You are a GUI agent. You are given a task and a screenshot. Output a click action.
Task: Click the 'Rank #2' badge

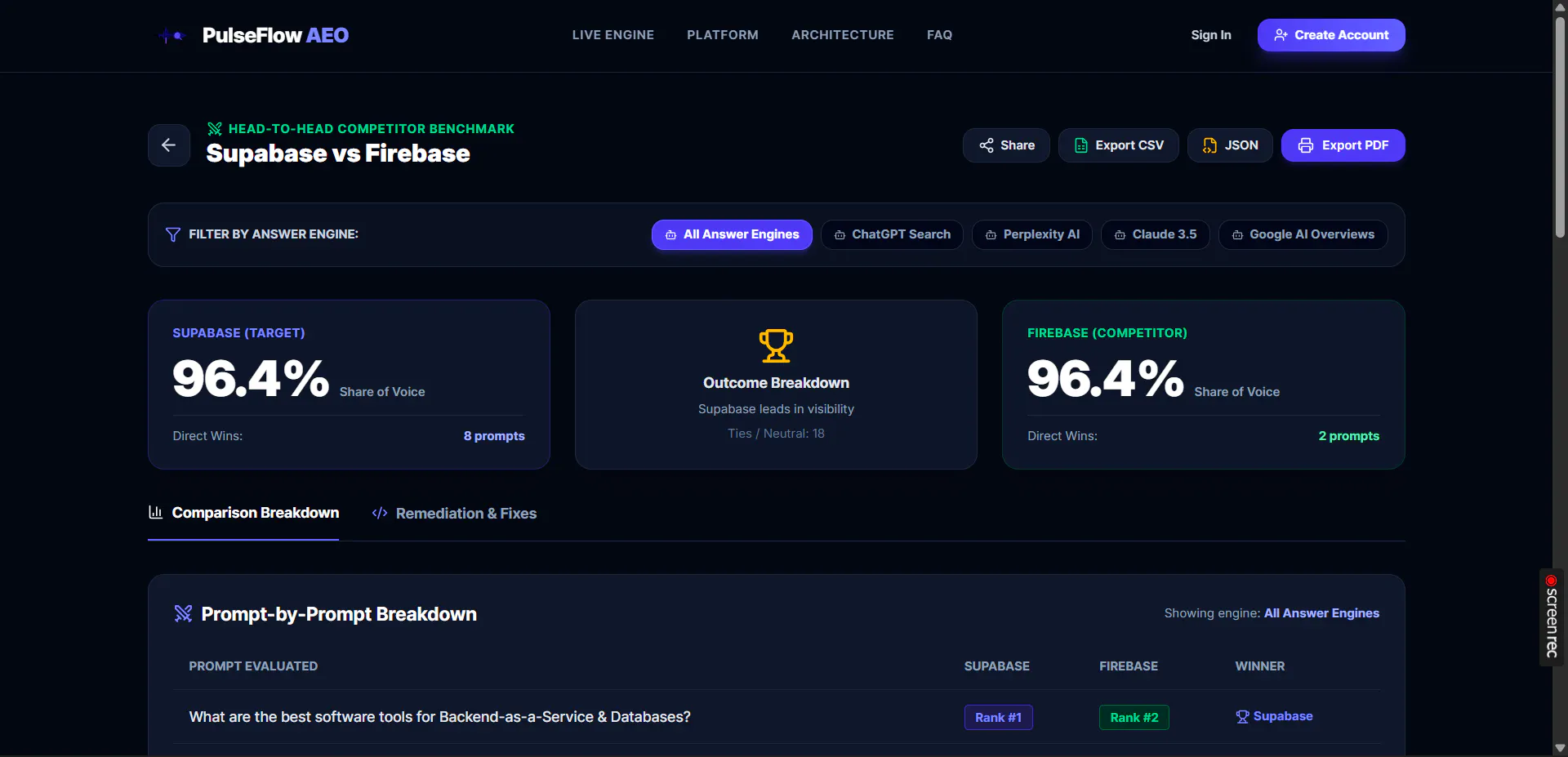[1134, 717]
